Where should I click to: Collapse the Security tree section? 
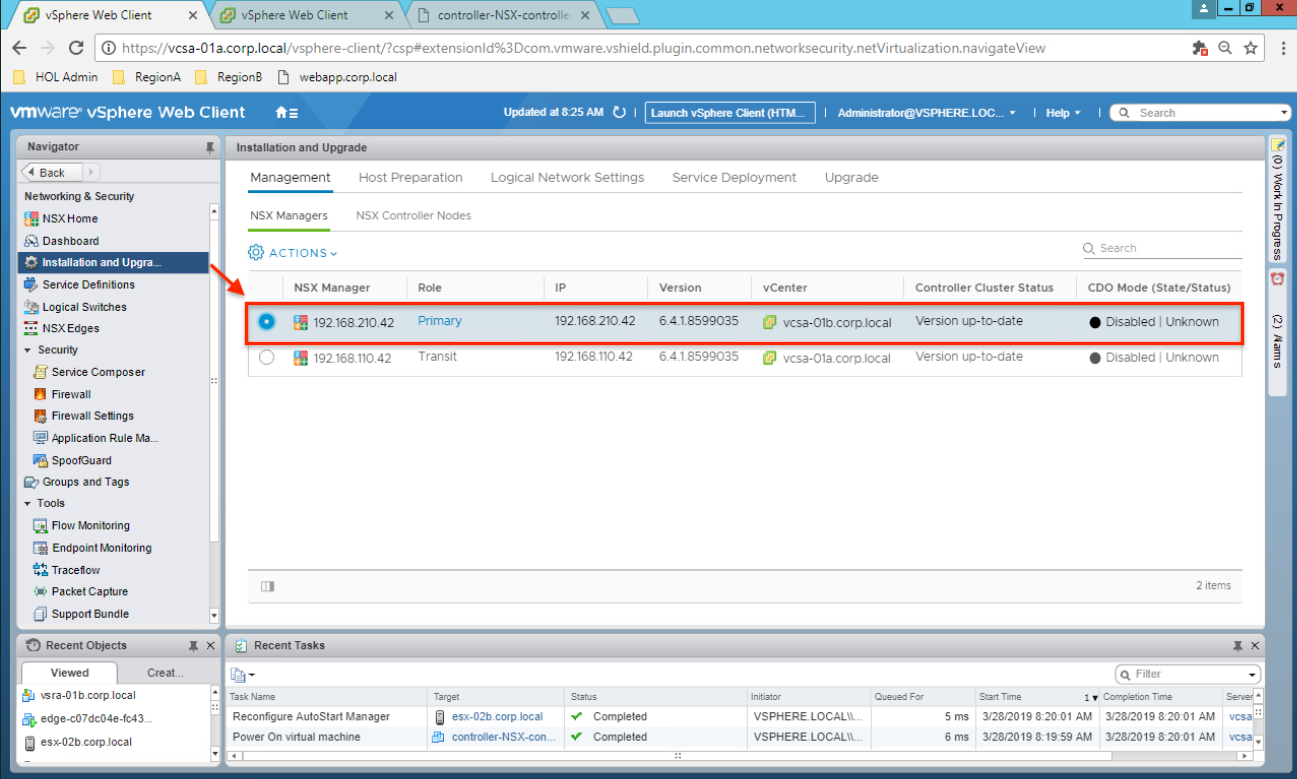[x=28, y=350]
